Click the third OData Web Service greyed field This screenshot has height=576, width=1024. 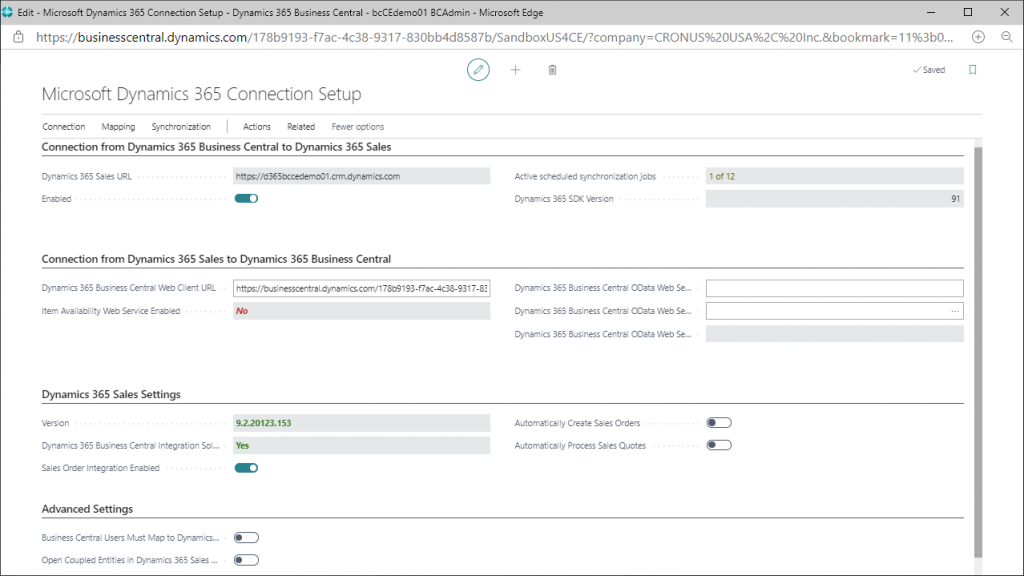[x=834, y=334]
